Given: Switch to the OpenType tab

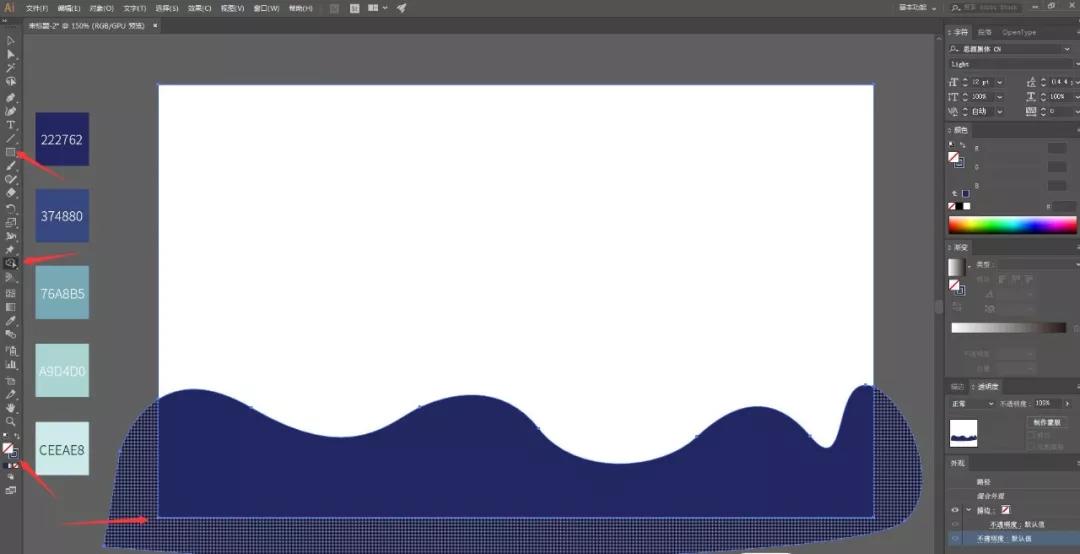Looking at the screenshot, I should click(1019, 32).
